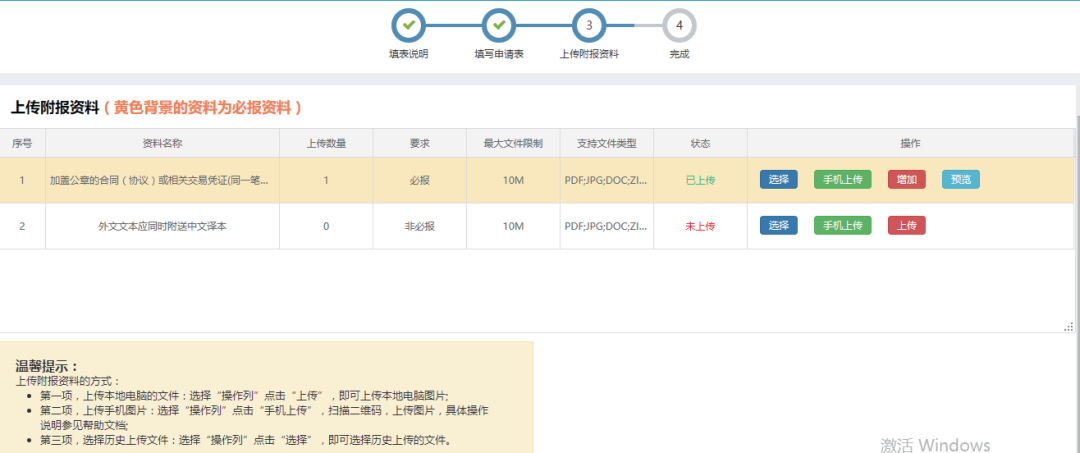Click 未上传 status text
The height and width of the screenshot is (453, 1080).
pos(700,226)
